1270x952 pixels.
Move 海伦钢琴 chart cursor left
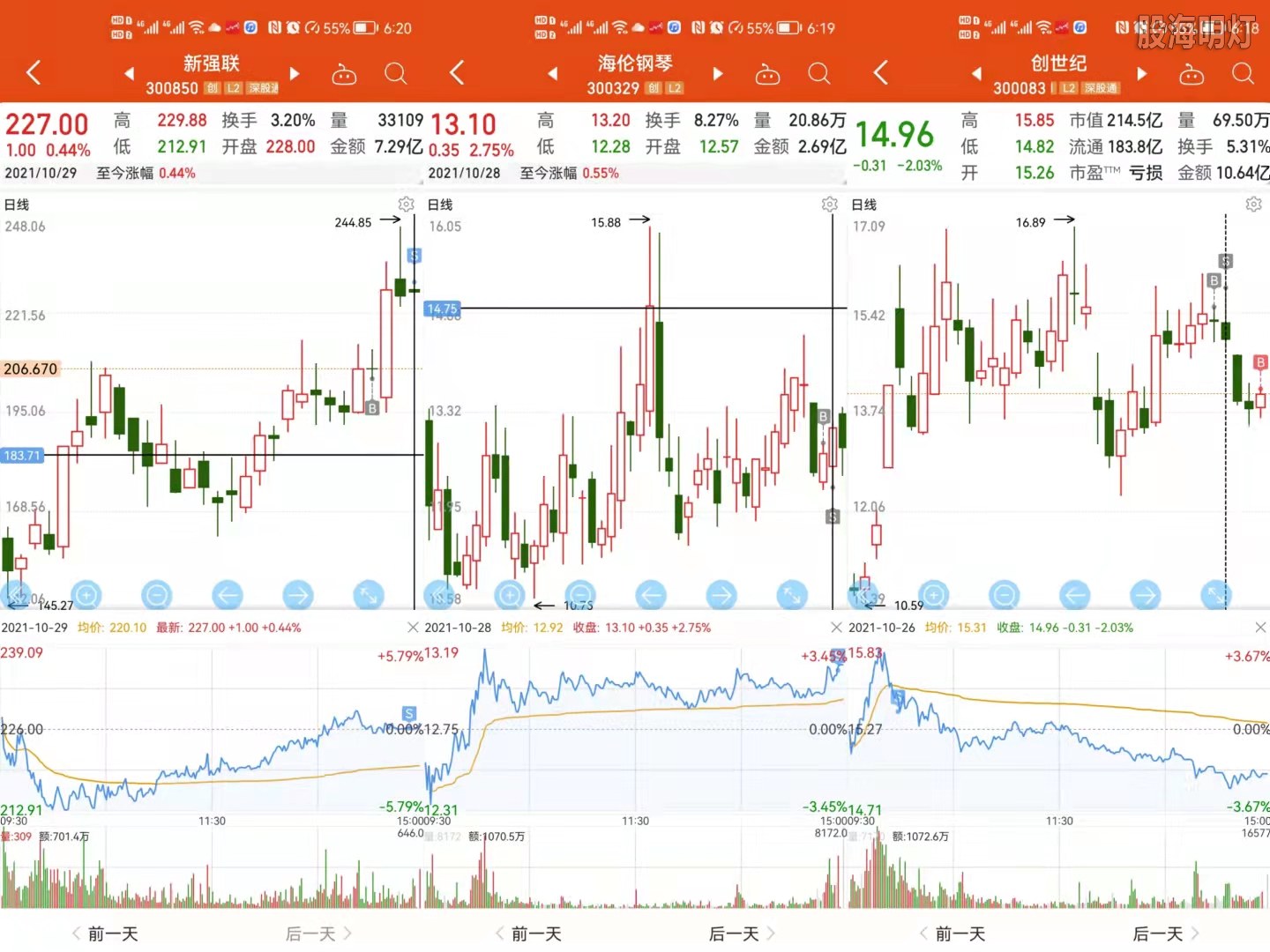651,596
